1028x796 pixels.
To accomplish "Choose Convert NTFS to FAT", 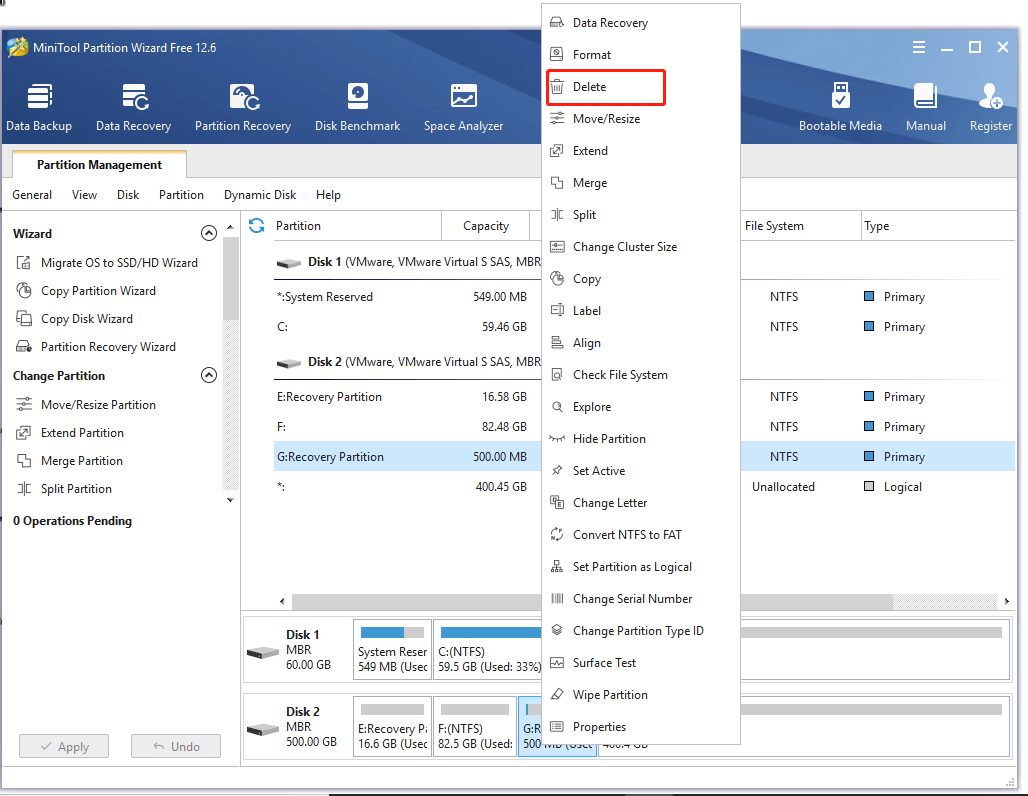I will (x=641, y=534).
